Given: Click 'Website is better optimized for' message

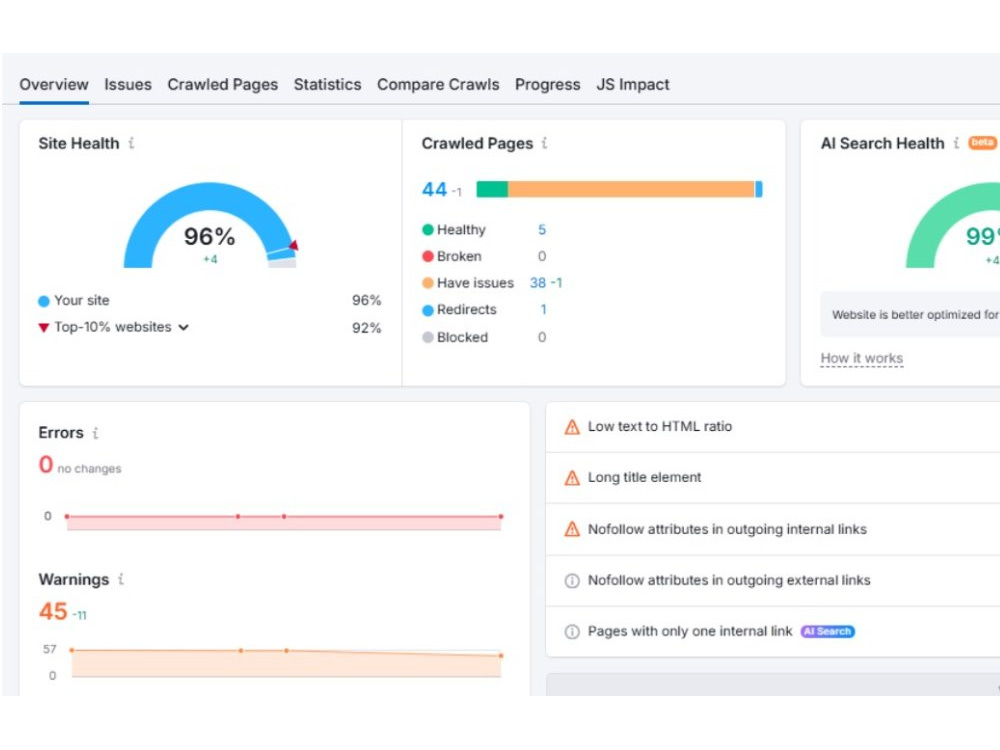Looking at the screenshot, I should point(915,314).
